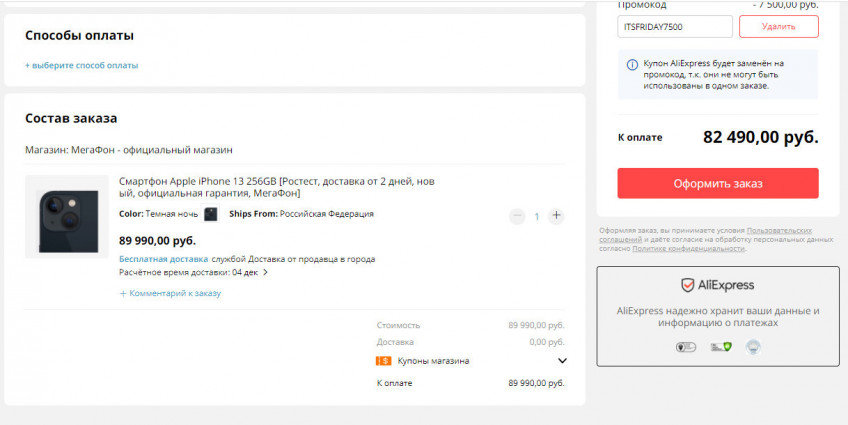Add a comment via Комментарий к заказу
The height and width of the screenshot is (425, 848).
pyautogui.click(x=170, y=293)
